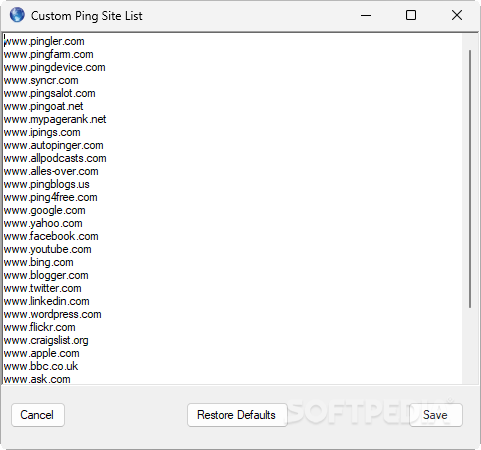Click on www.youtube.com line
The width and height of the screenshot is (481, 450).
47,249
